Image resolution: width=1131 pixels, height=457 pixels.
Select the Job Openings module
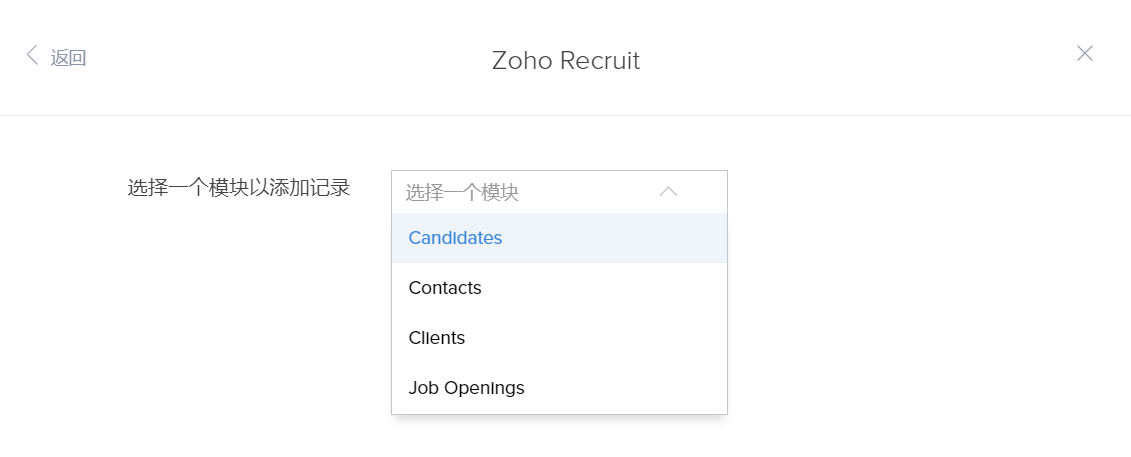tap(466, 388)
